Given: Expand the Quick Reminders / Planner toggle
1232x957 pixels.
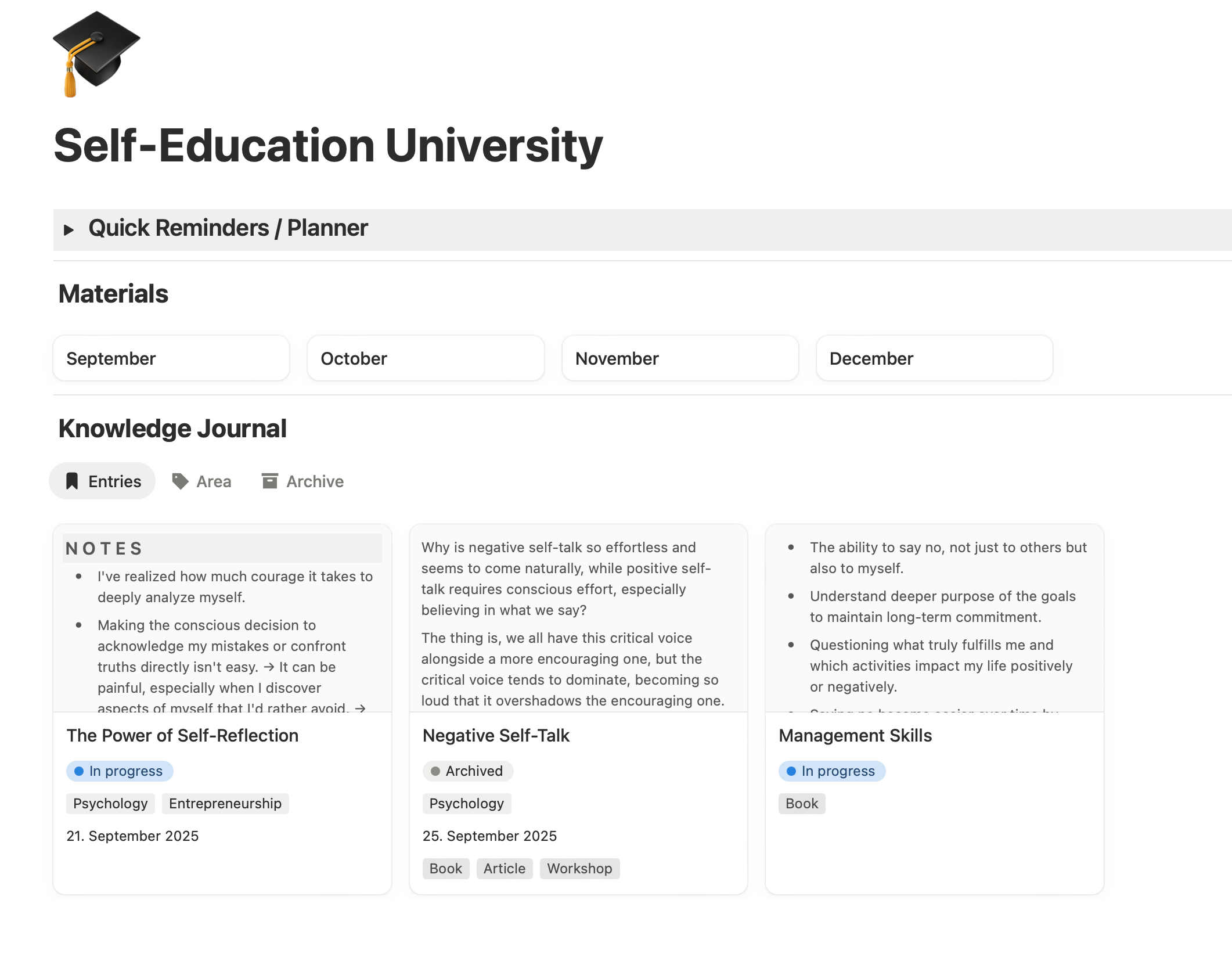Looking at the screenshot, I should pos(69,230).
